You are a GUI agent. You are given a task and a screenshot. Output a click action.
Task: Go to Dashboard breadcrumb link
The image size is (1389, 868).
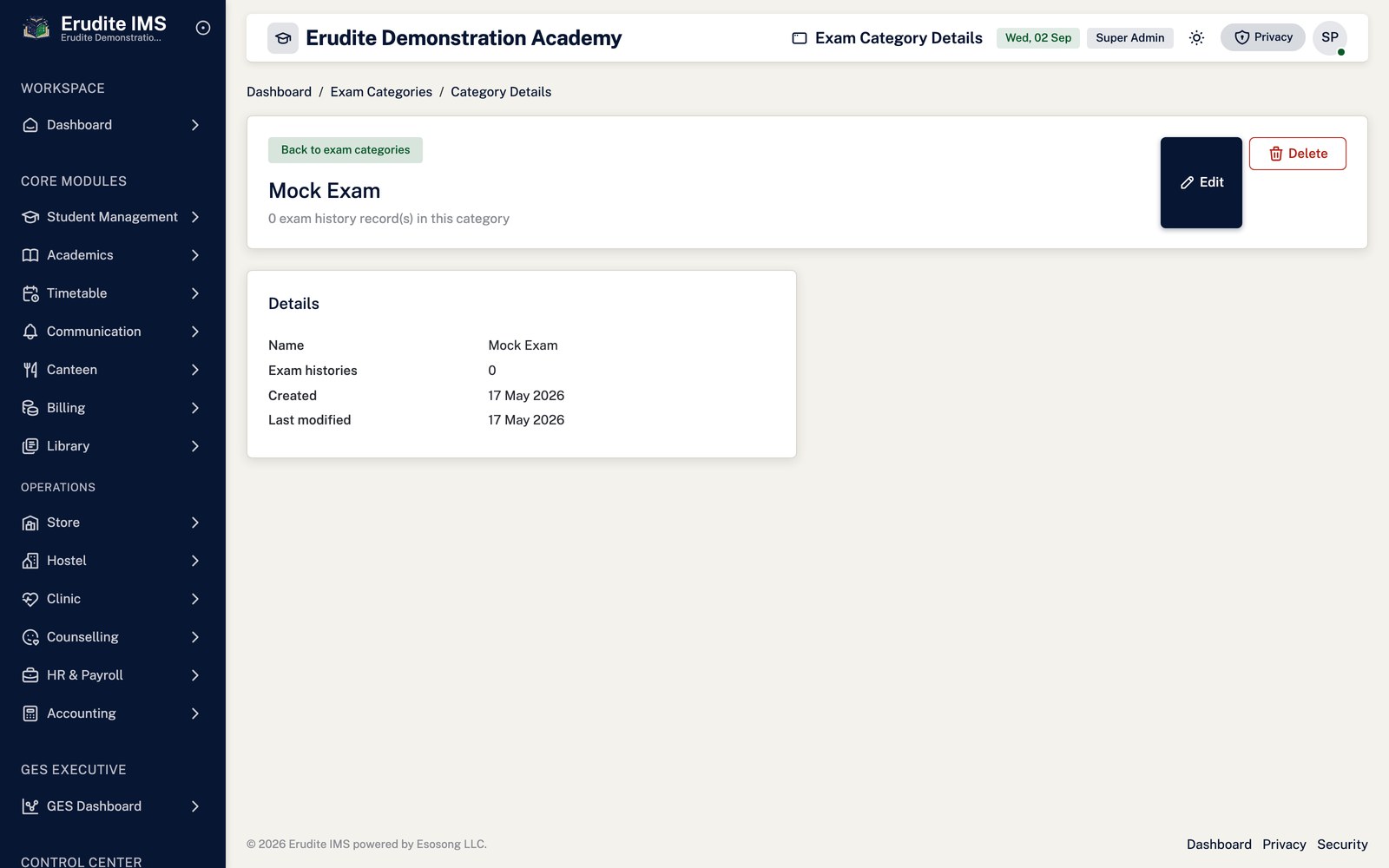point(279,92)
